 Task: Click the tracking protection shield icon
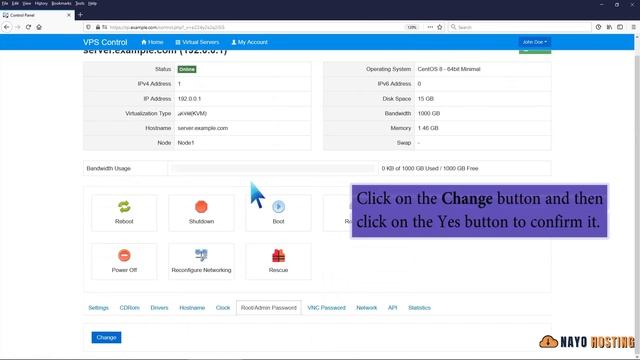point(88,27)
